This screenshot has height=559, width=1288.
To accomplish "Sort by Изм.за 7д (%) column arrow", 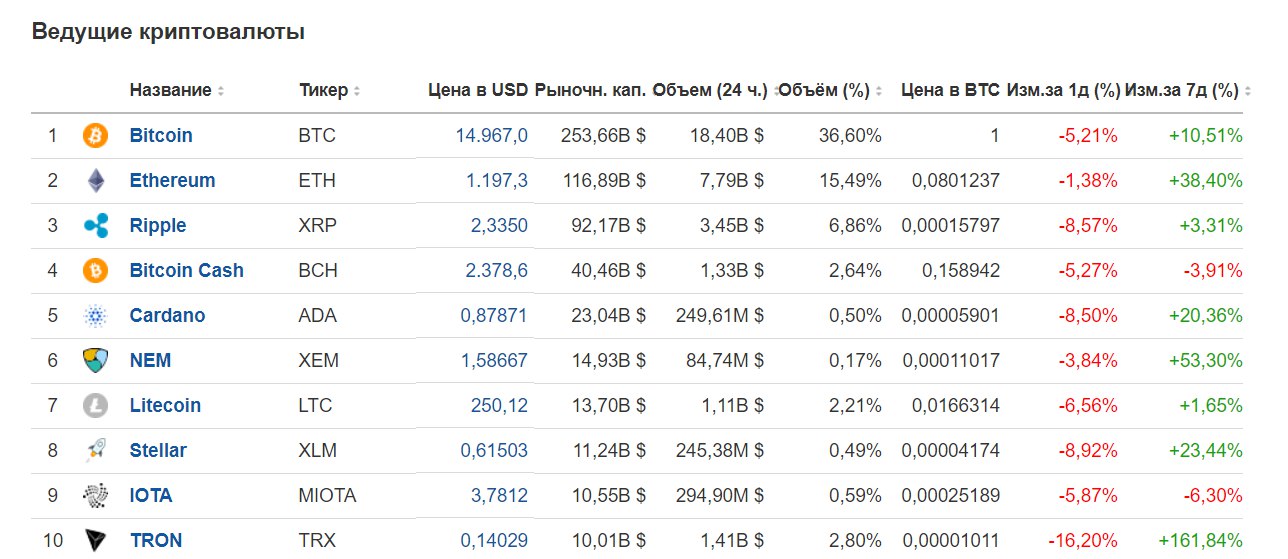I will click(x=1248, y=91).
